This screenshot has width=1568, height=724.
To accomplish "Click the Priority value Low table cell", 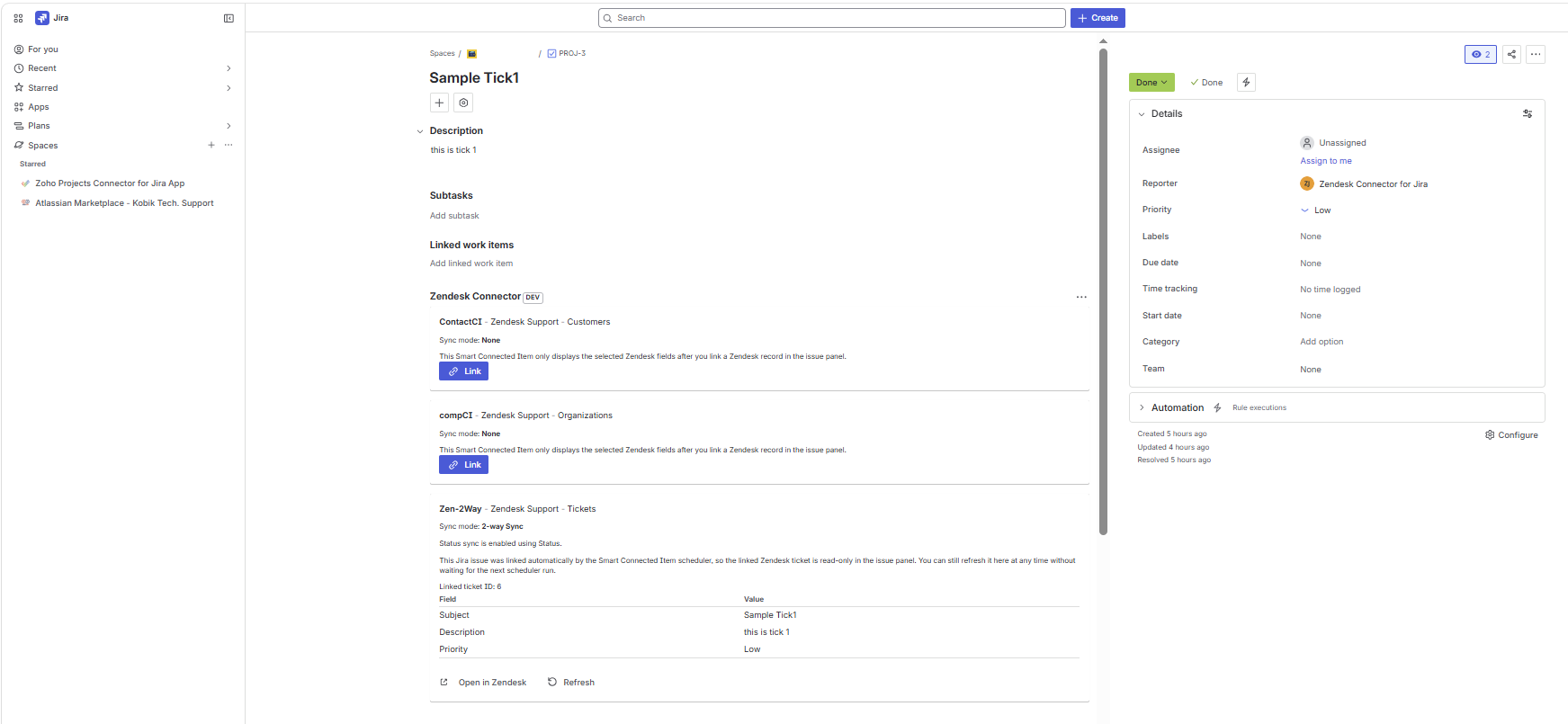I will click(x=752, y=649).
